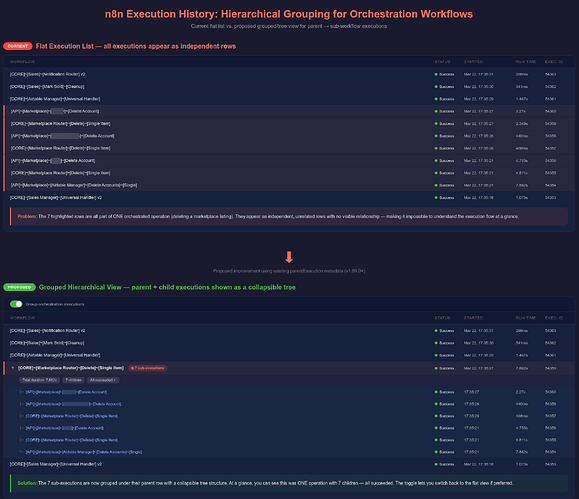The height and width of the screenshot is (499, 579).
Task: Open flat-list Marketplace Router row with 4.811s run time
Action: [x=289, y=173]
